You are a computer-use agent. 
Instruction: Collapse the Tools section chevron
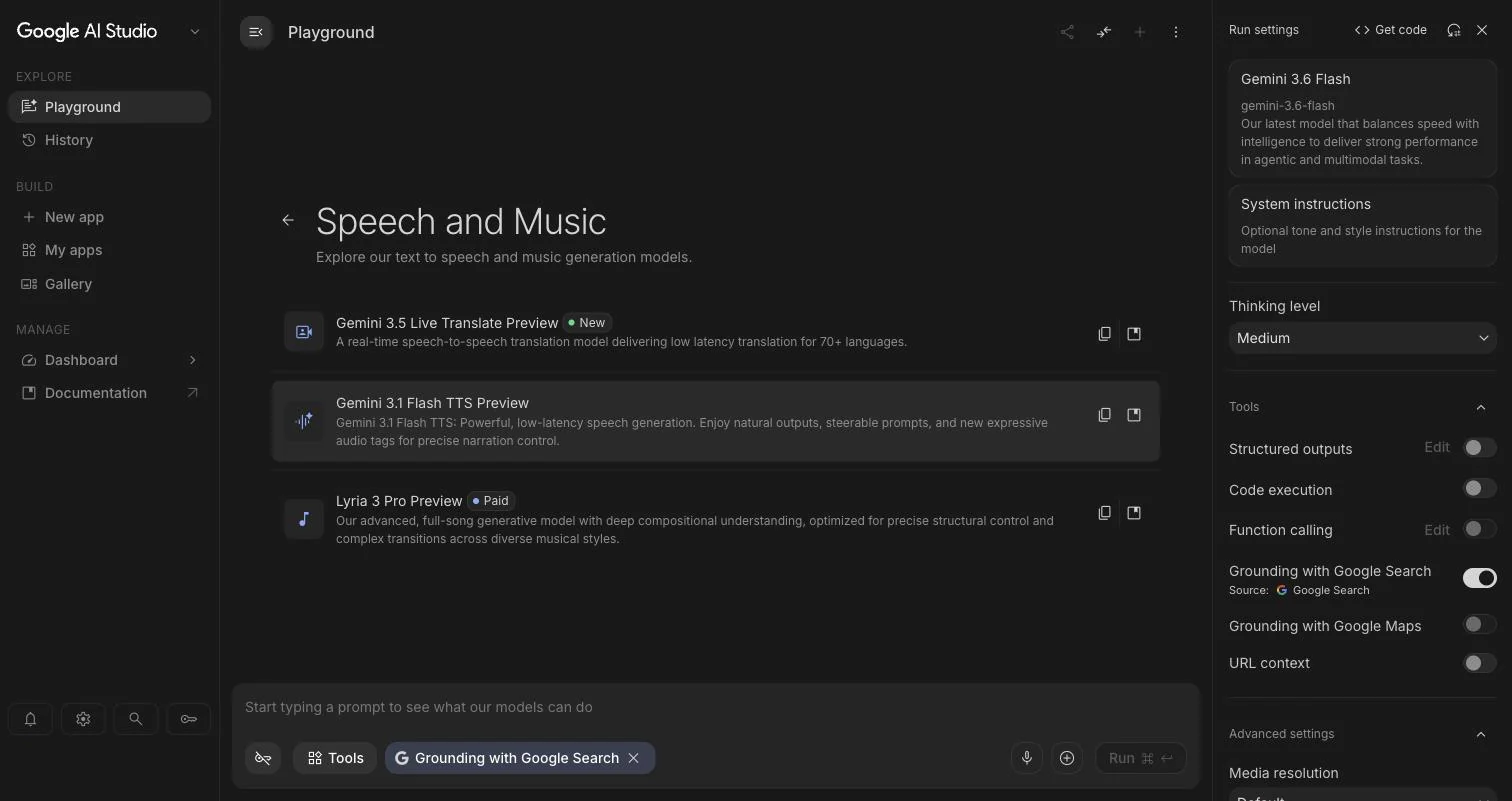pyautogui.click(x=1481, y=407)
